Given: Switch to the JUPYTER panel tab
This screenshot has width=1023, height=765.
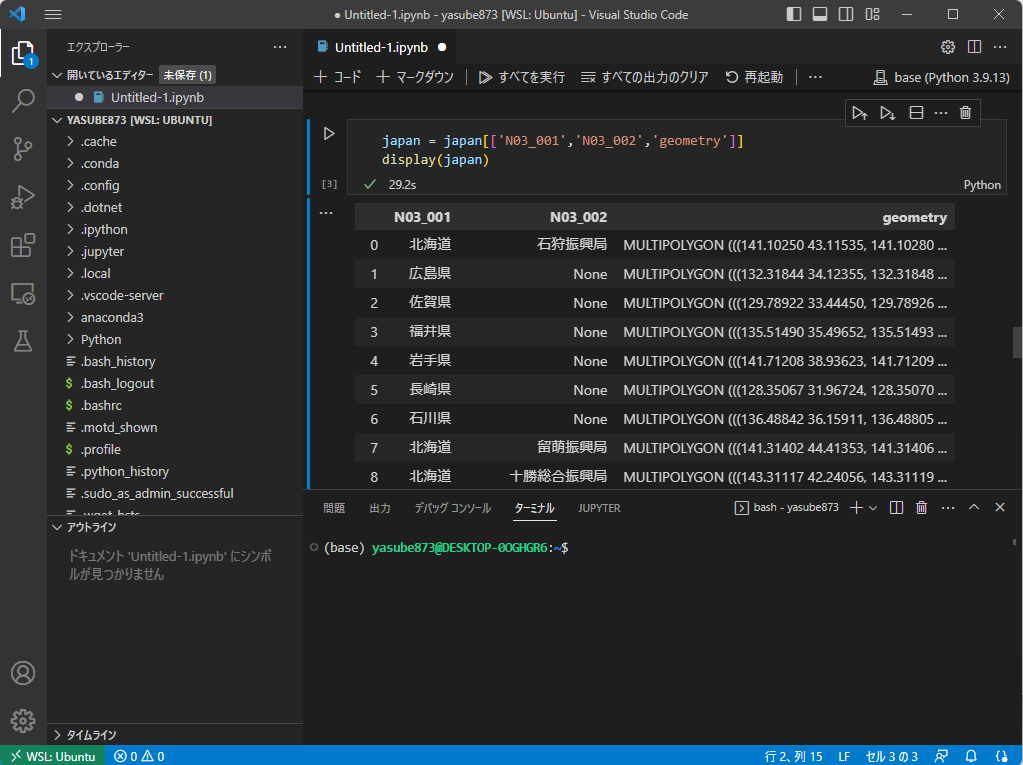Looking at the screenshot, I should 599,508.
